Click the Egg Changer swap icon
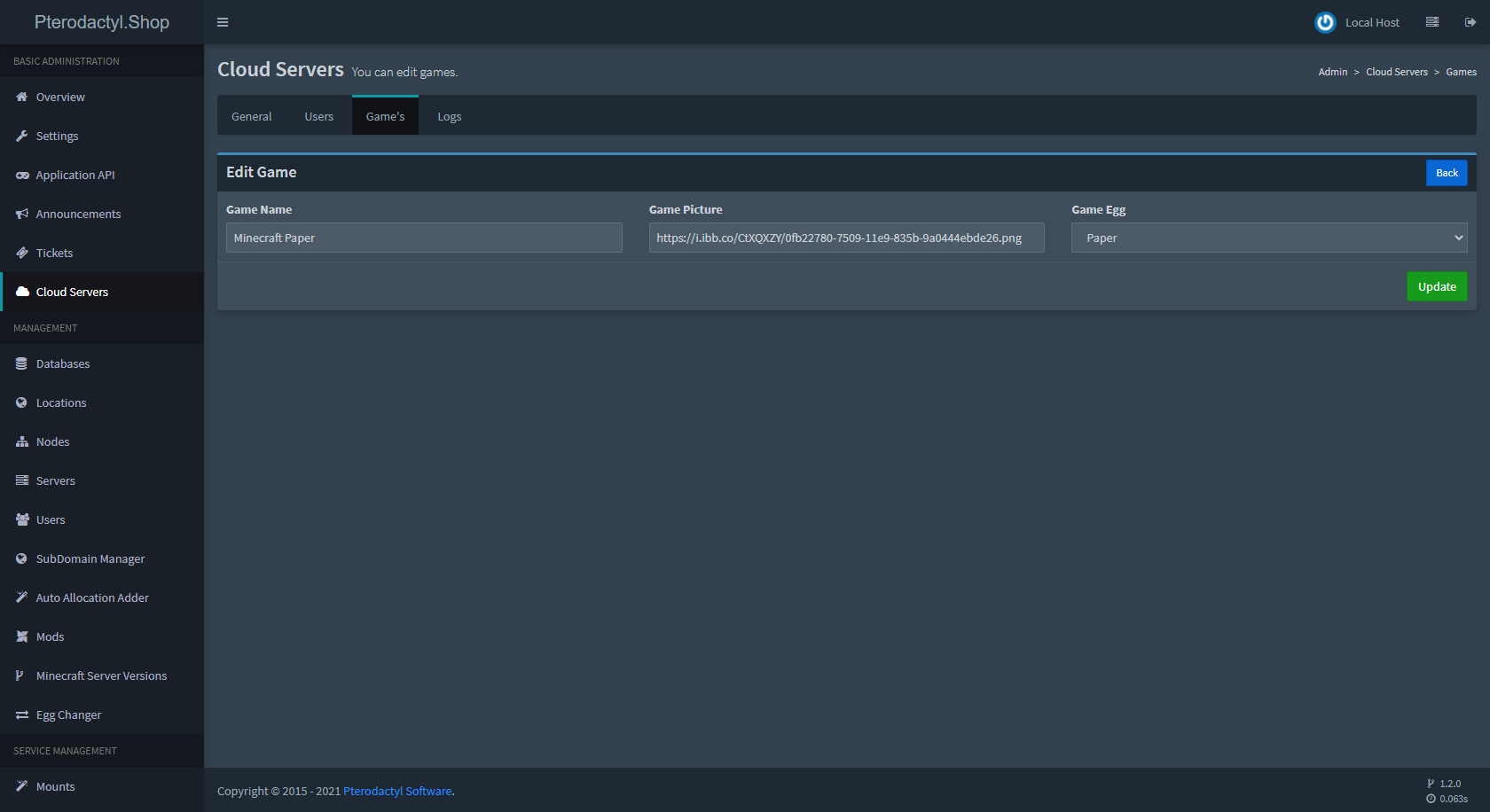 pyautogui.click(x=22, y=715)
